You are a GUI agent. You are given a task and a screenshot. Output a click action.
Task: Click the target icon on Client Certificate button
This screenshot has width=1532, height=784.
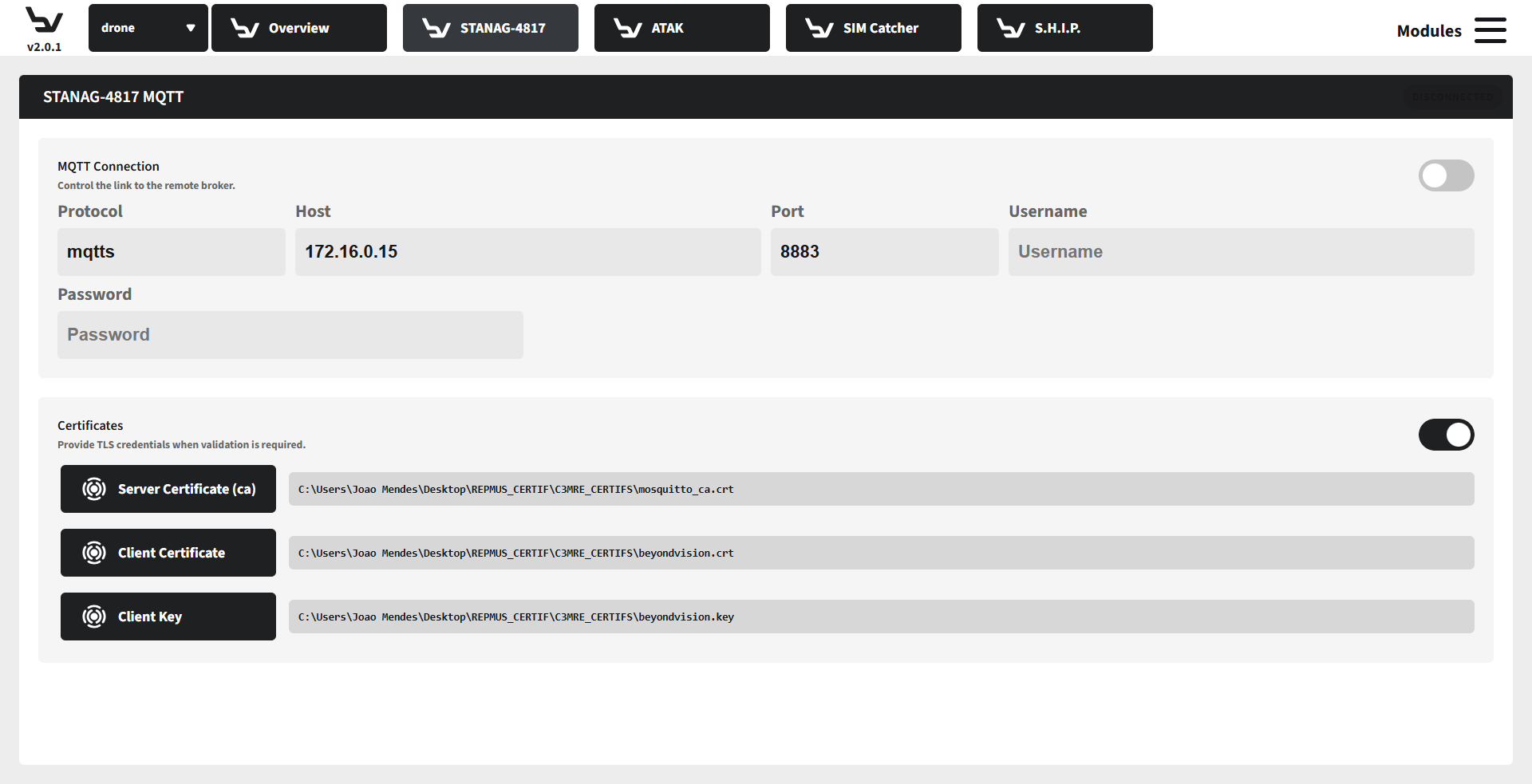(x=94, y=553)
